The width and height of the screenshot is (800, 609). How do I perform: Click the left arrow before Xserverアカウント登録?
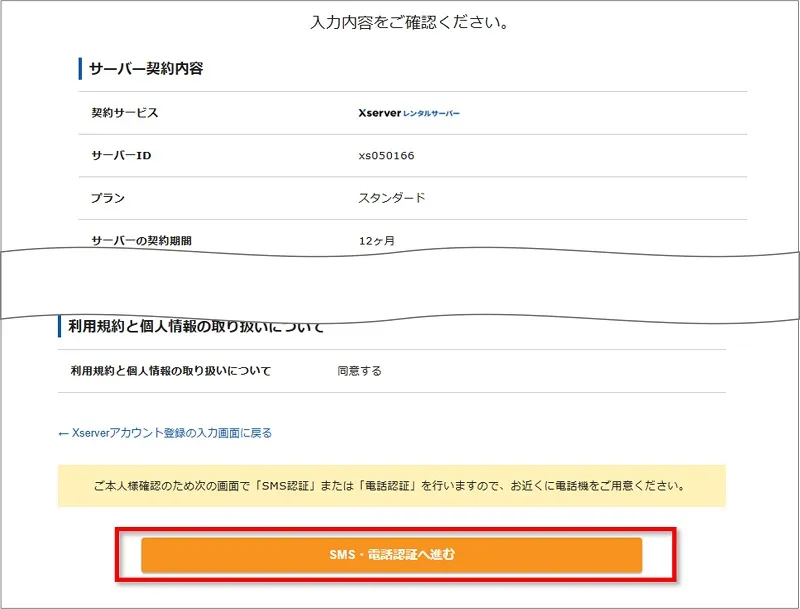(64, 433)
